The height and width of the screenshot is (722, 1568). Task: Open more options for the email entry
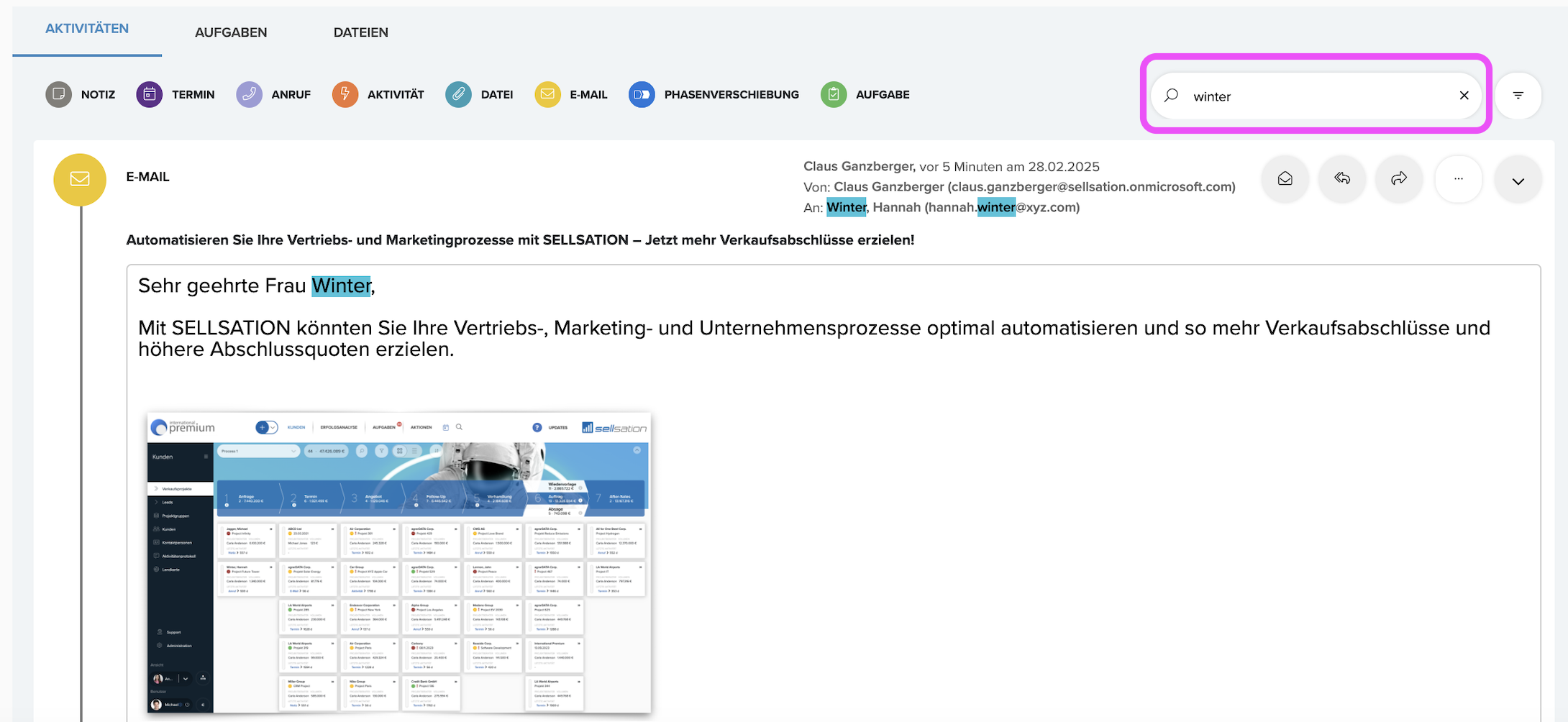point(1459,179)
